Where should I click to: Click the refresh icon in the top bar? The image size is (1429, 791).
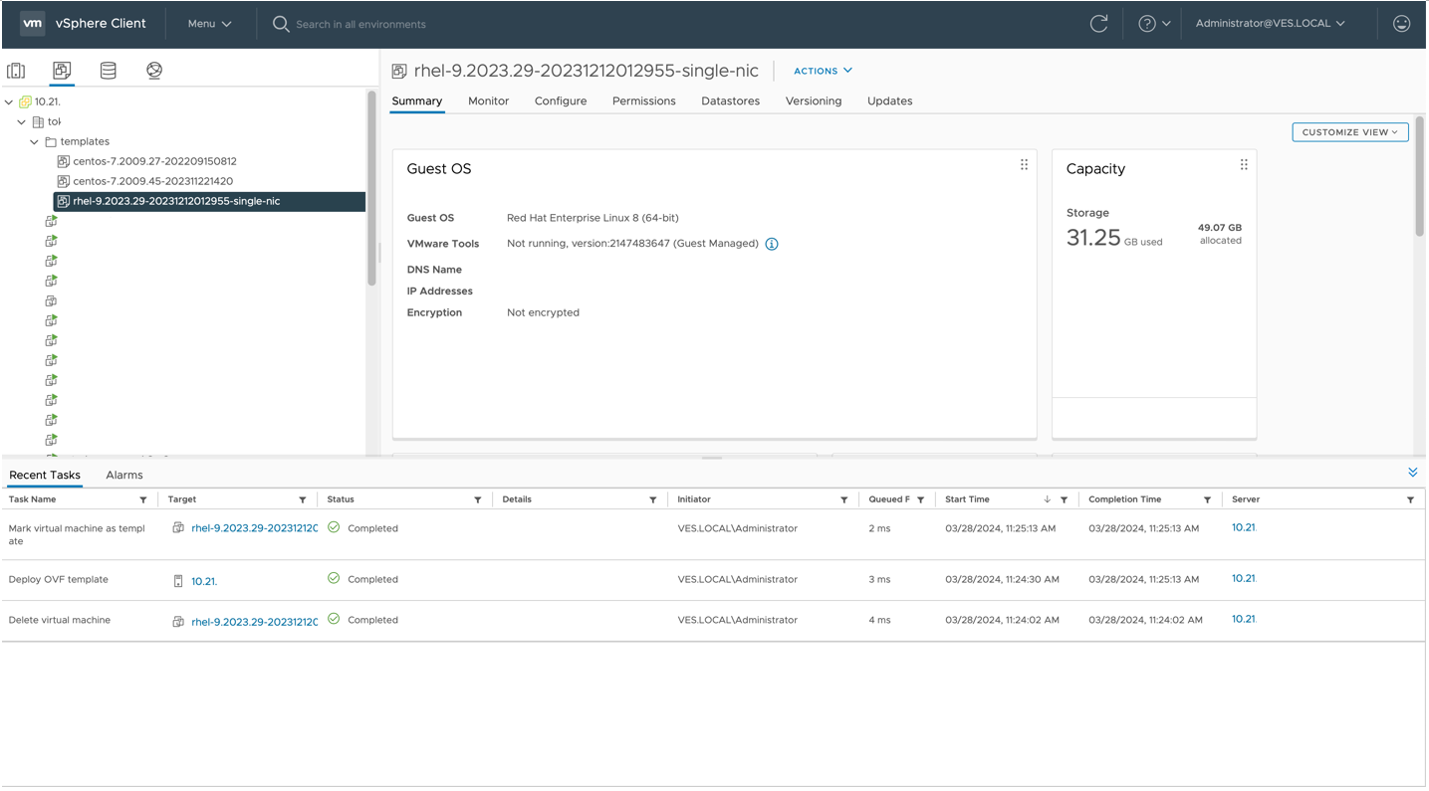point(1098,23)
